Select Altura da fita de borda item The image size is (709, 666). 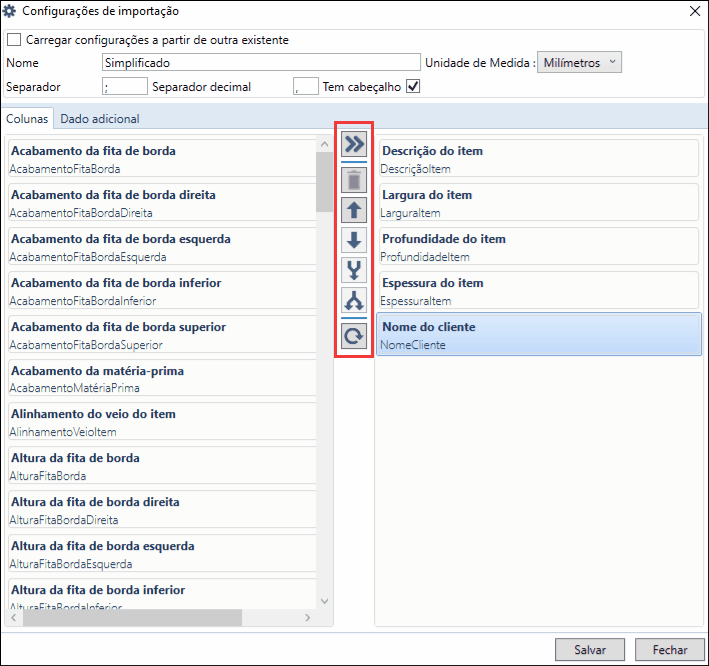162,466
